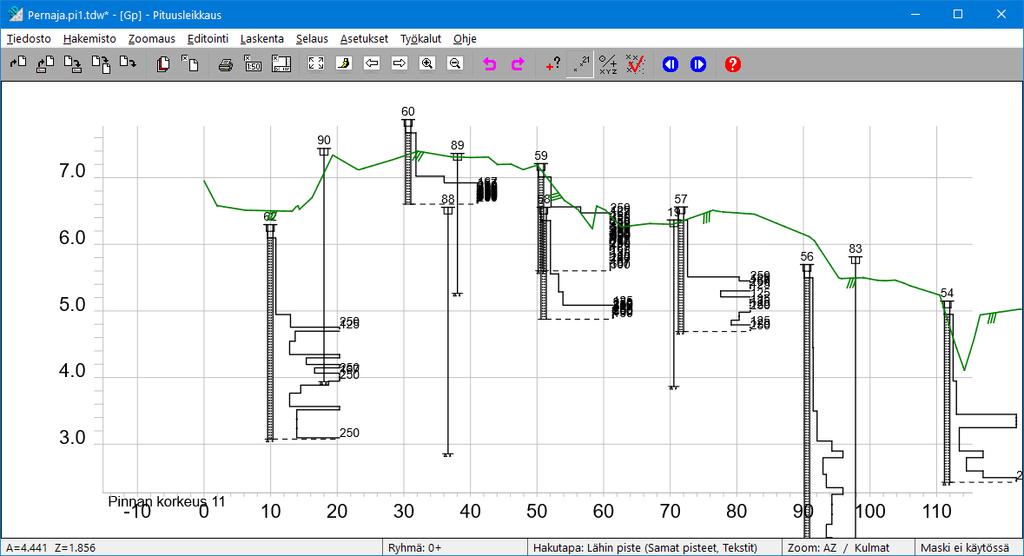This screenshot has height=556, width=1024.
Task: Click the XYZ coordinates icon
Action: (608, 64)
